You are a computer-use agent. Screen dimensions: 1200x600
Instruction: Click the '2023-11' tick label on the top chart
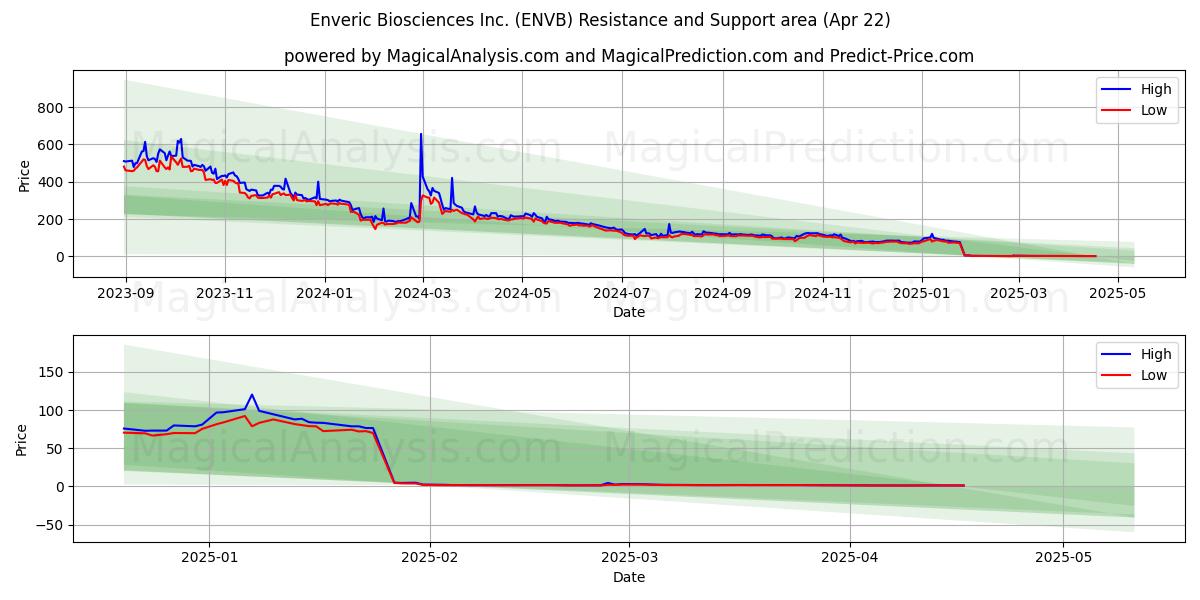[x=224, y=294]
